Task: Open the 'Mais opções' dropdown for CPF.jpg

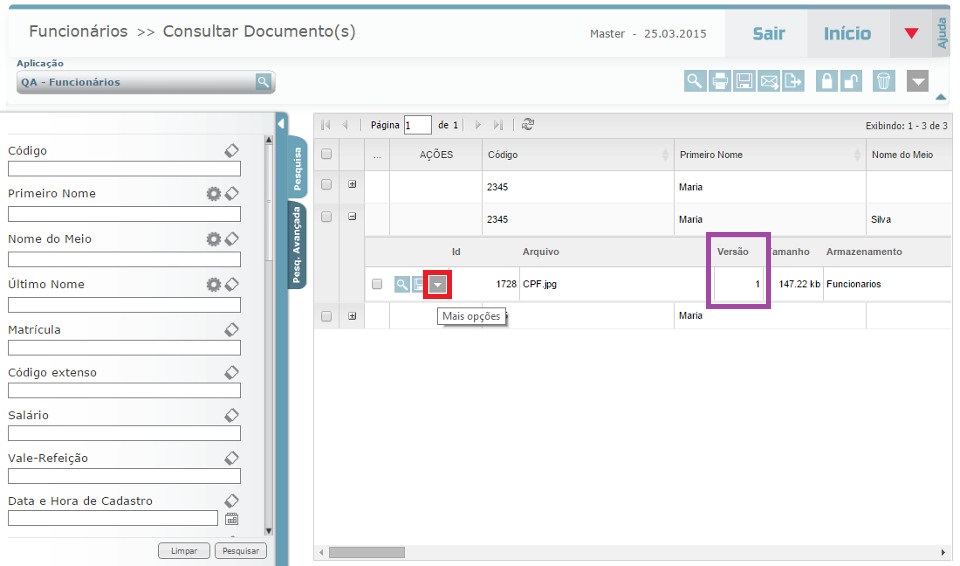Action: pos(438,285)
